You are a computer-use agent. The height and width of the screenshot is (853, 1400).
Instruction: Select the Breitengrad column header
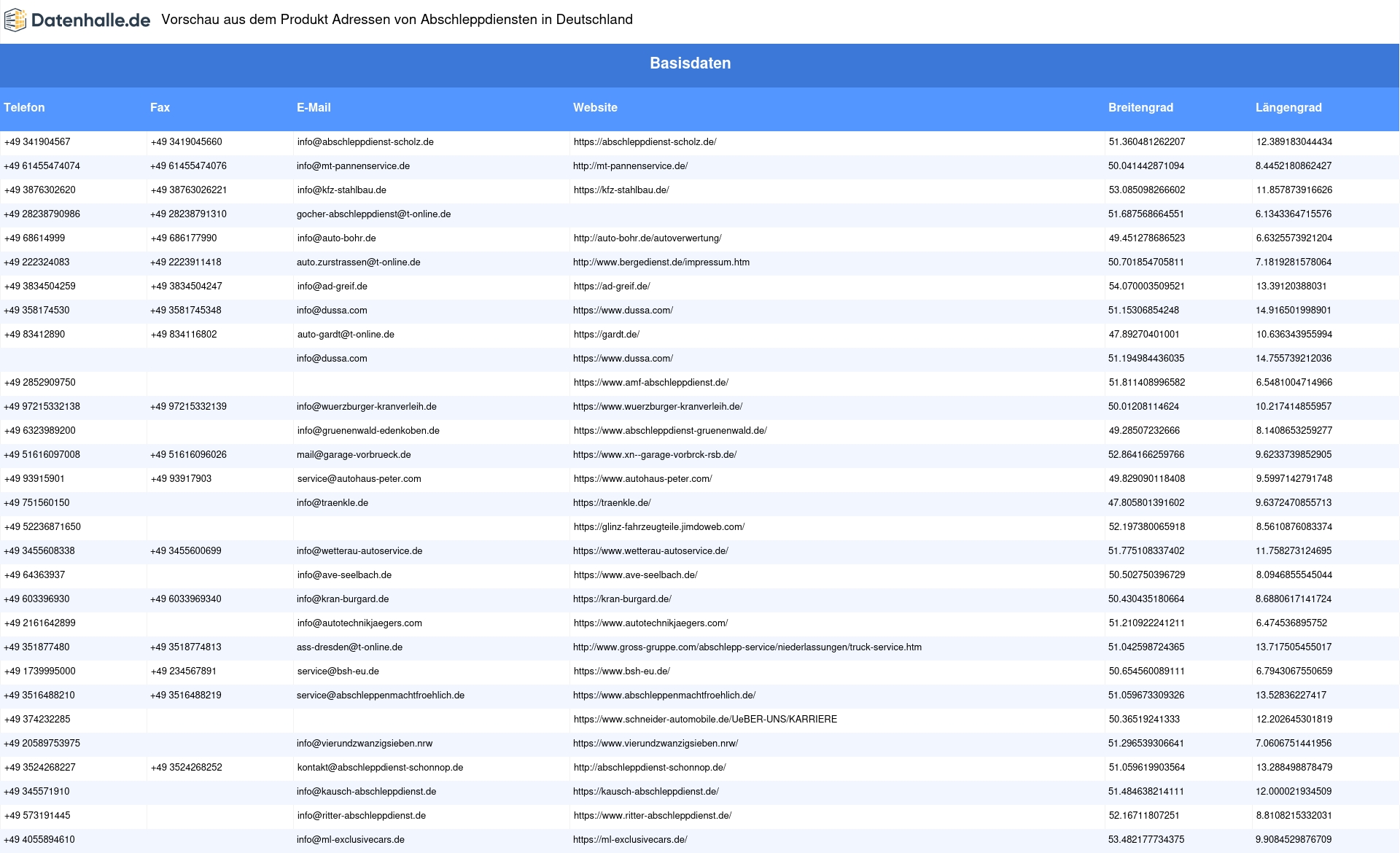[x=1140, y=107]
